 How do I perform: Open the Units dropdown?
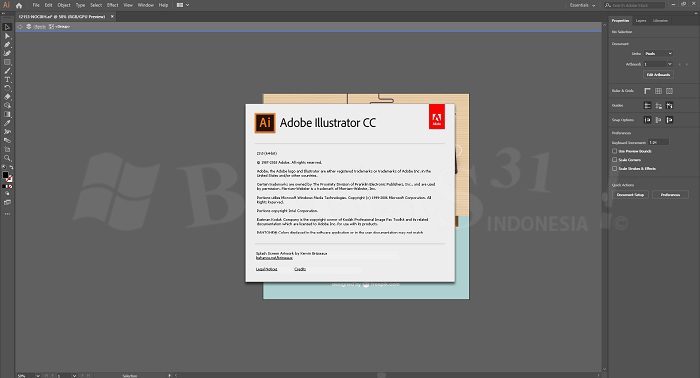pos(658,54)
